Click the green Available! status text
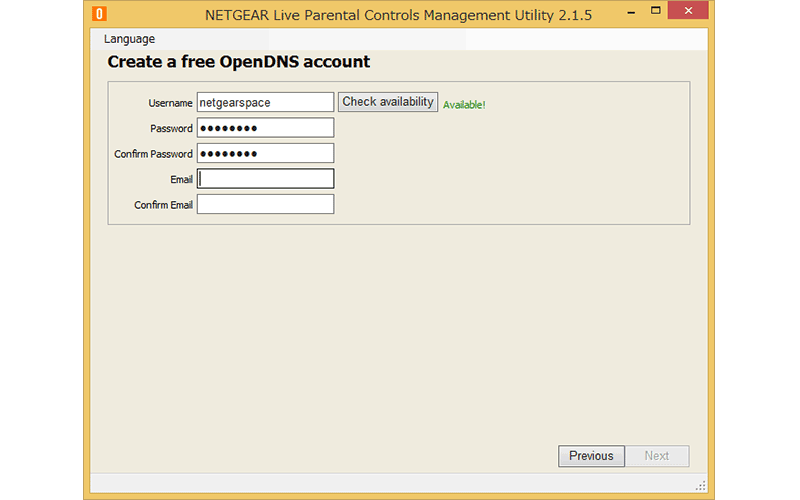The image size is (800, 500). tap(464, 104)
